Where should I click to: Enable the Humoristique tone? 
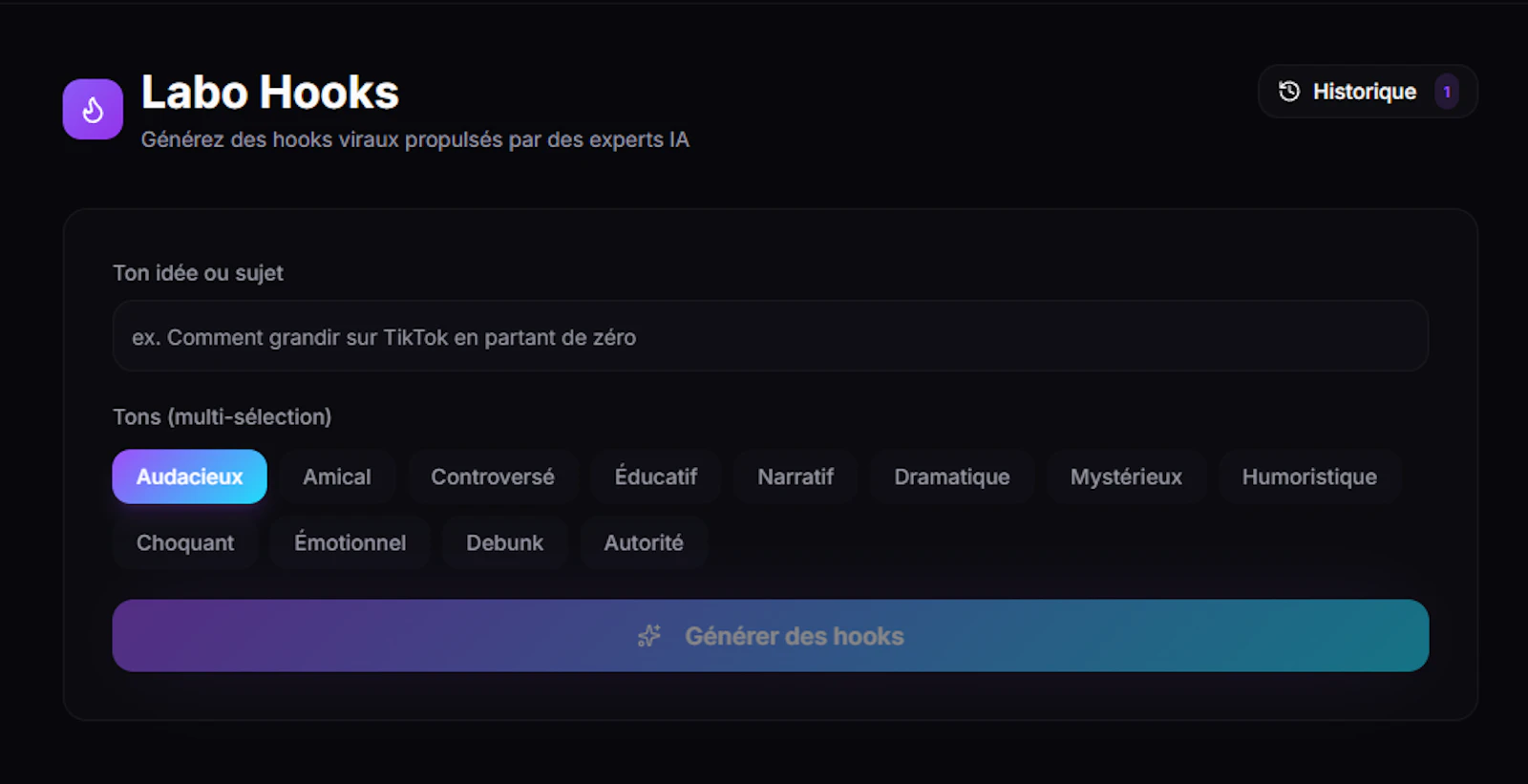pyautogui.click(x=1309, y=477)
